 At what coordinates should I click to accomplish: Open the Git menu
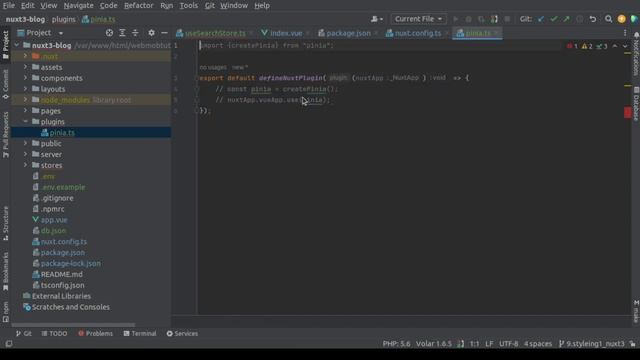209,5
